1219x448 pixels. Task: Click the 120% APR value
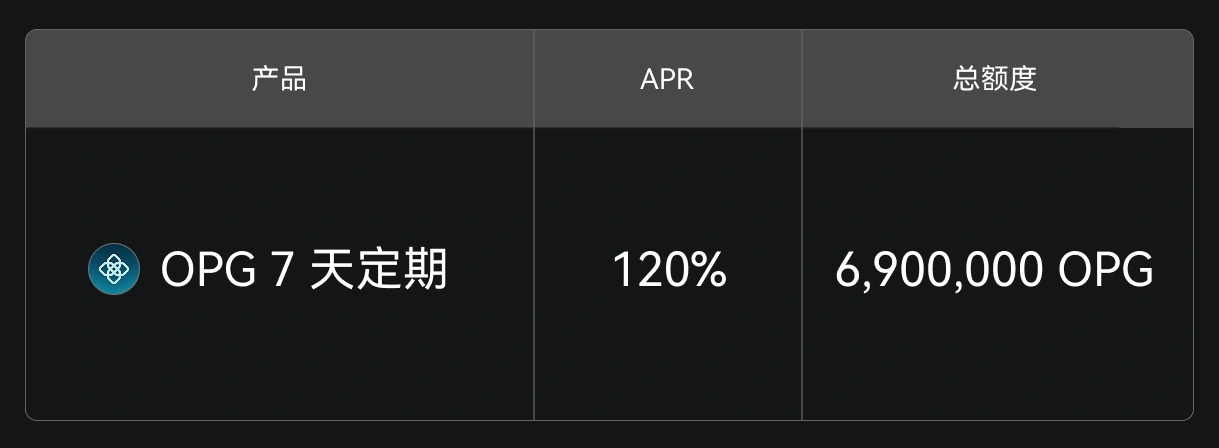point(668,270)
